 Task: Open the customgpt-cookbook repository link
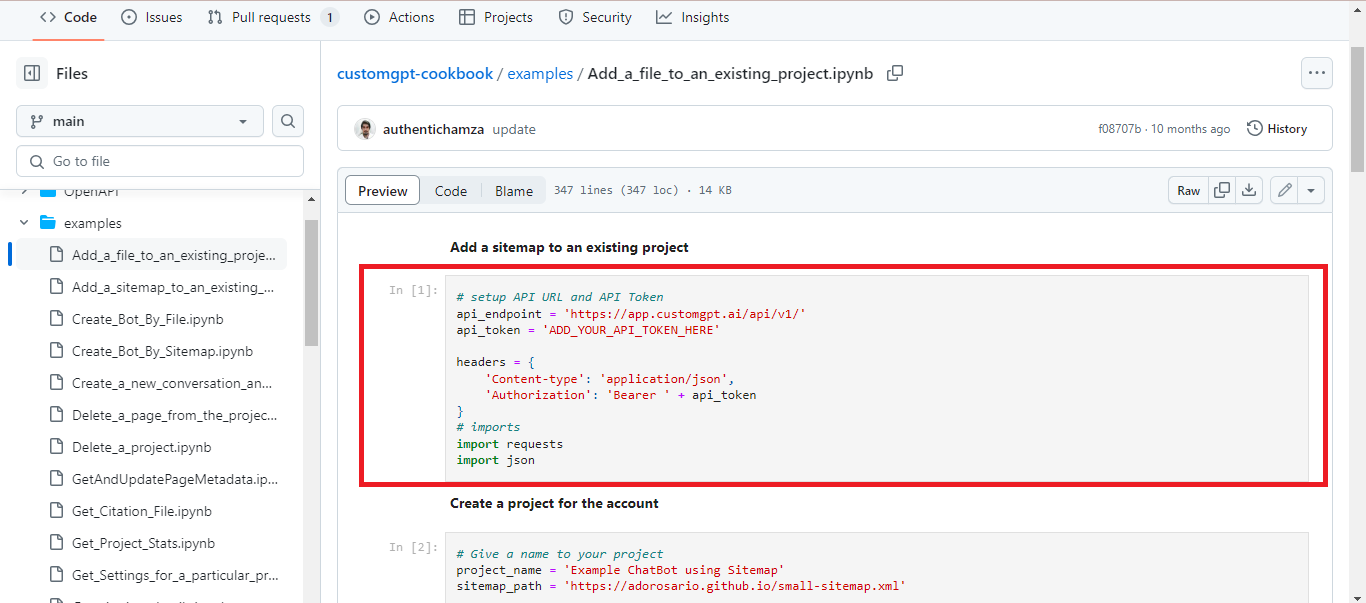pyautogui.click(x=414, y=73)
